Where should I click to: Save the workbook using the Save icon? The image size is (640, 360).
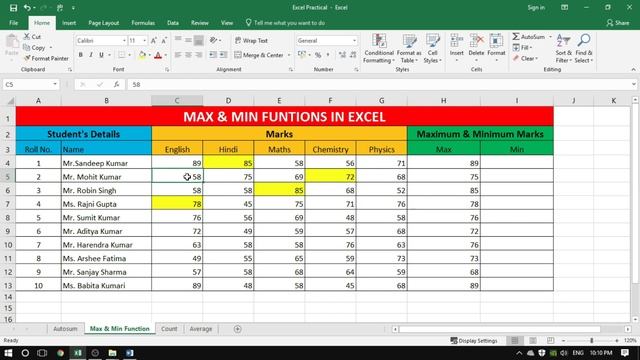coord(13,8)
